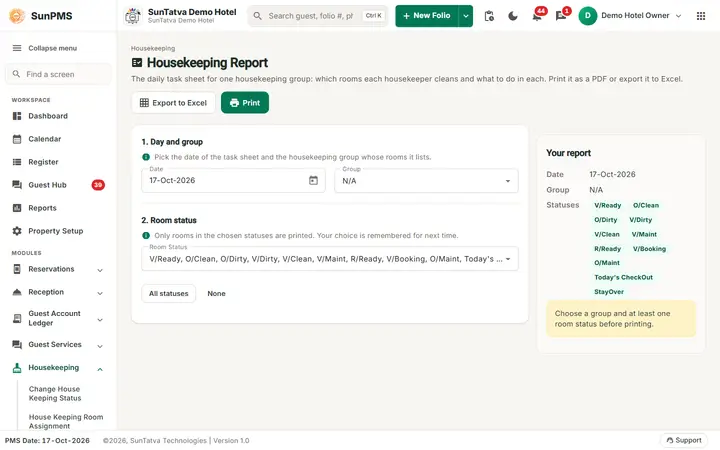Open messages chat icon in header
720x450 pixels.
click(x=561, y=16)
